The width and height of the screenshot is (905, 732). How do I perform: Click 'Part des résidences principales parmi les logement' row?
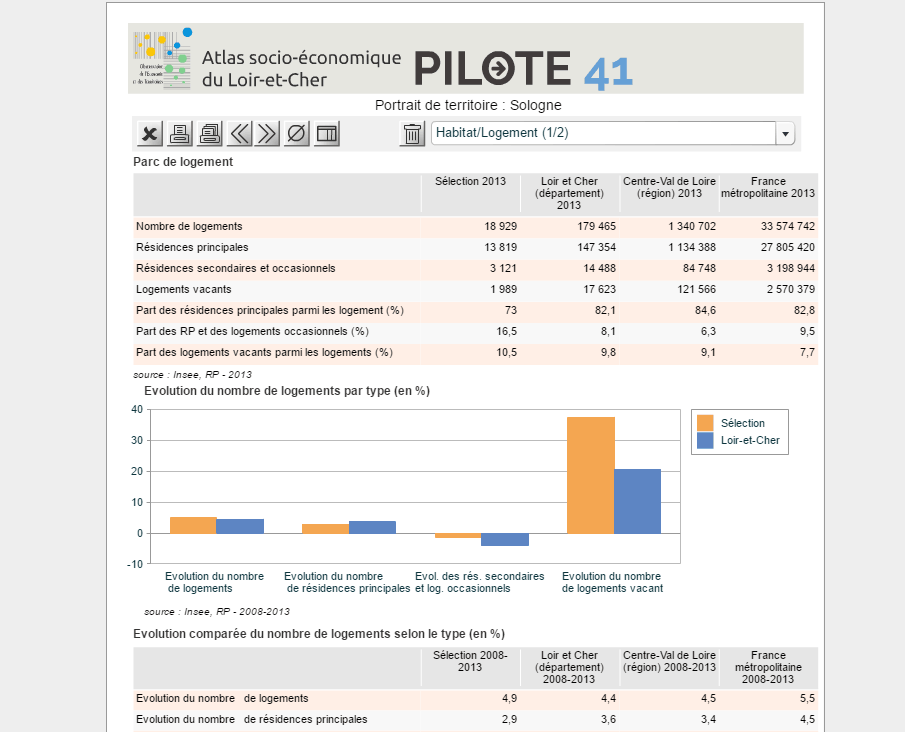tap(476, 311)
